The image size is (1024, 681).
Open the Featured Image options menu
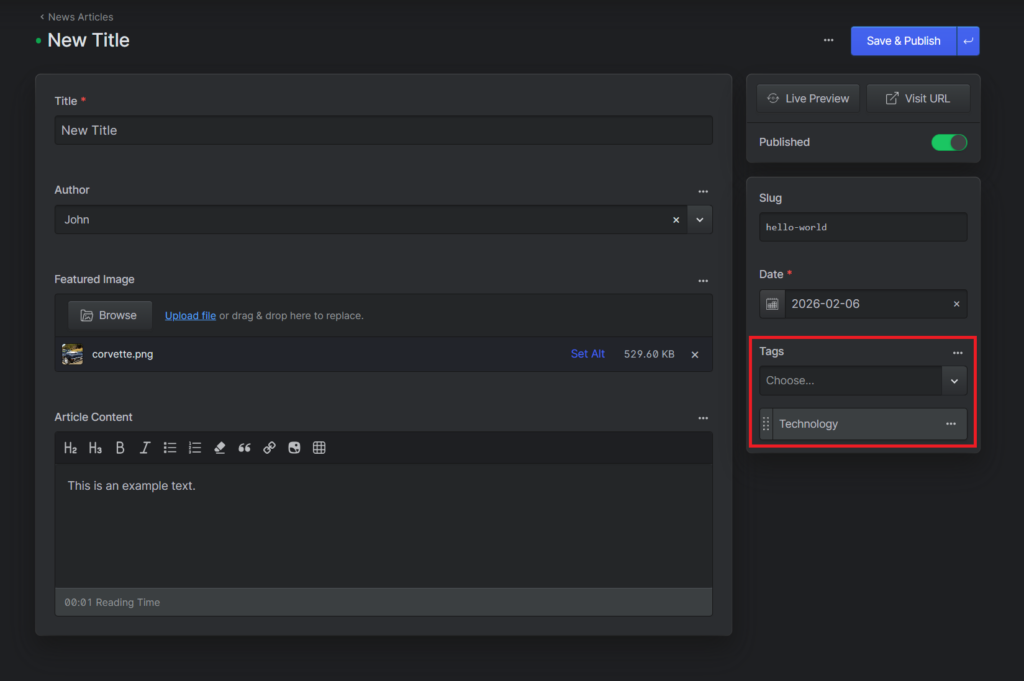pyautogui.click(x=703, y=281)
